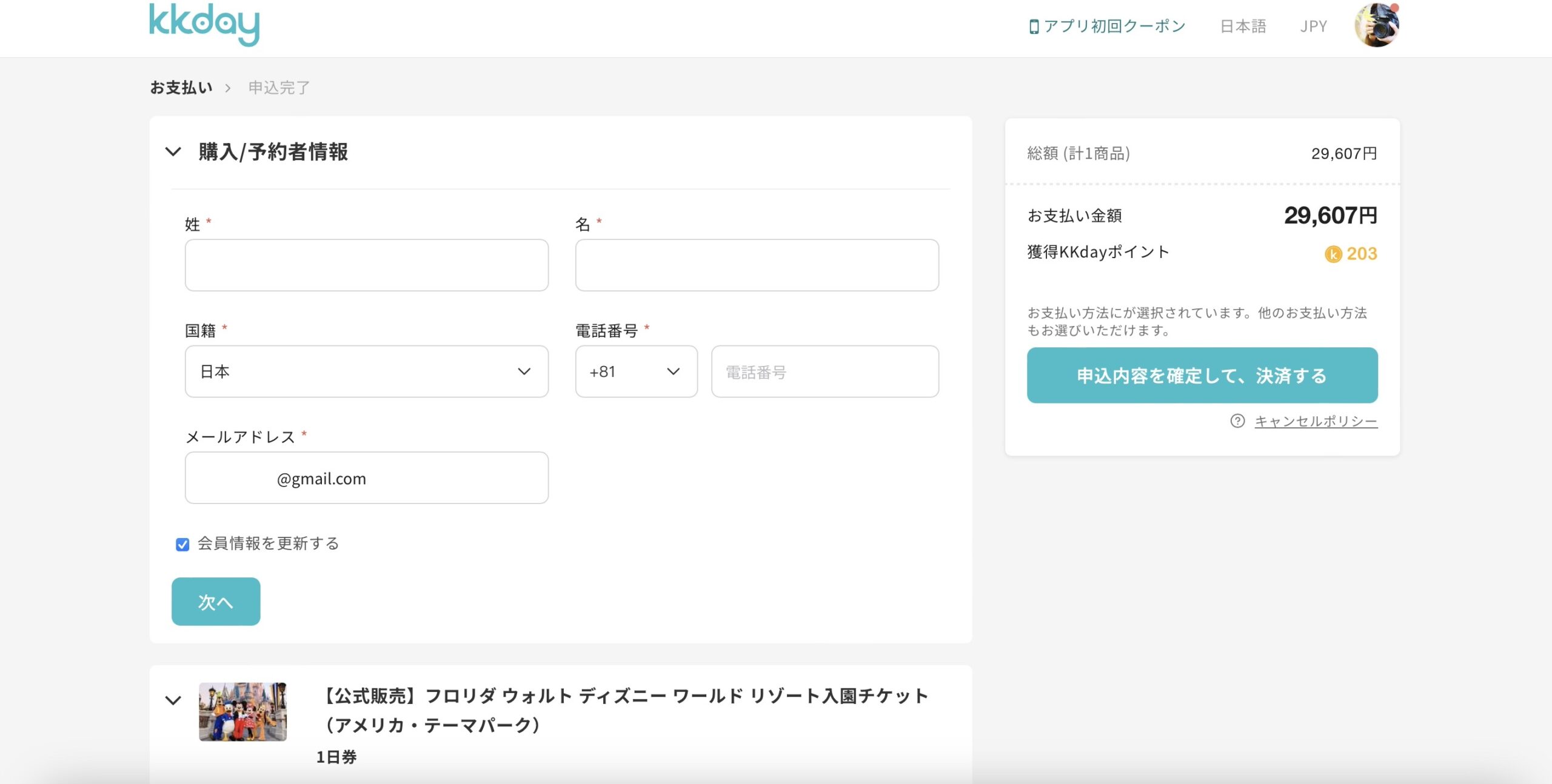Focus the 電話番号 input field
This screenshot has width=1552, height=784.
825,371
